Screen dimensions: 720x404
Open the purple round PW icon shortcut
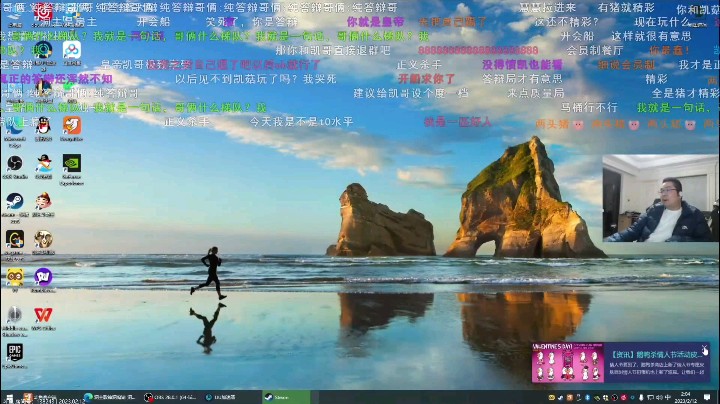click(x=43, y=280)
